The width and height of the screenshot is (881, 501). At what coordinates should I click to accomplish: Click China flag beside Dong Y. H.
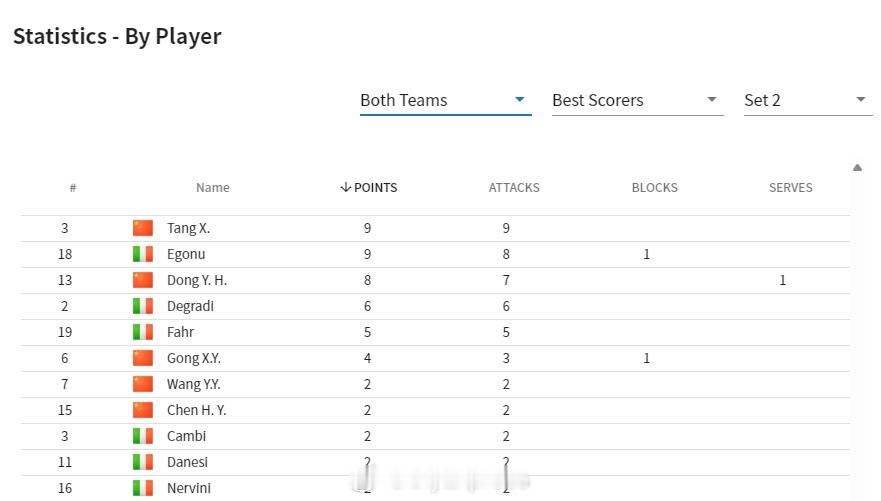[x=143, y=280]
